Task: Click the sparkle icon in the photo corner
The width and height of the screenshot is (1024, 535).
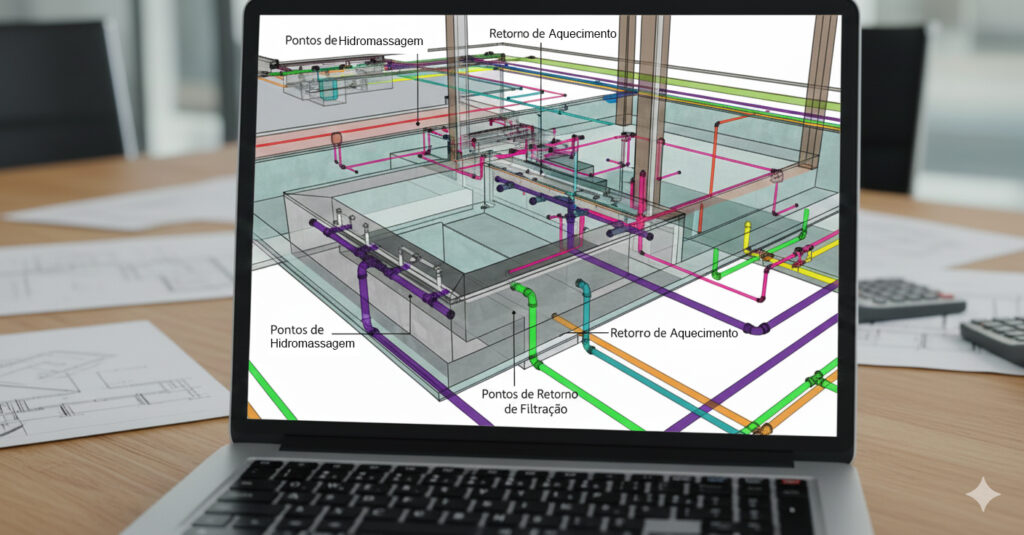Action: (x=982, y=494)
